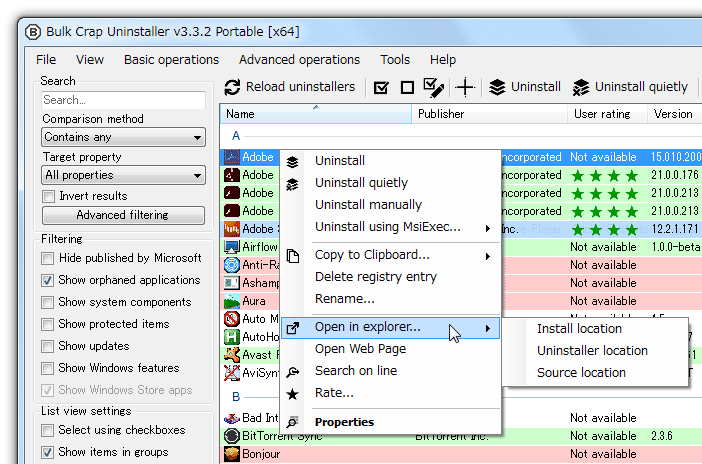Image resolution: width=702 pixels, height=464 pixels.
Task: Click the Reload uninstallers refresh icon
Action: 232,87
